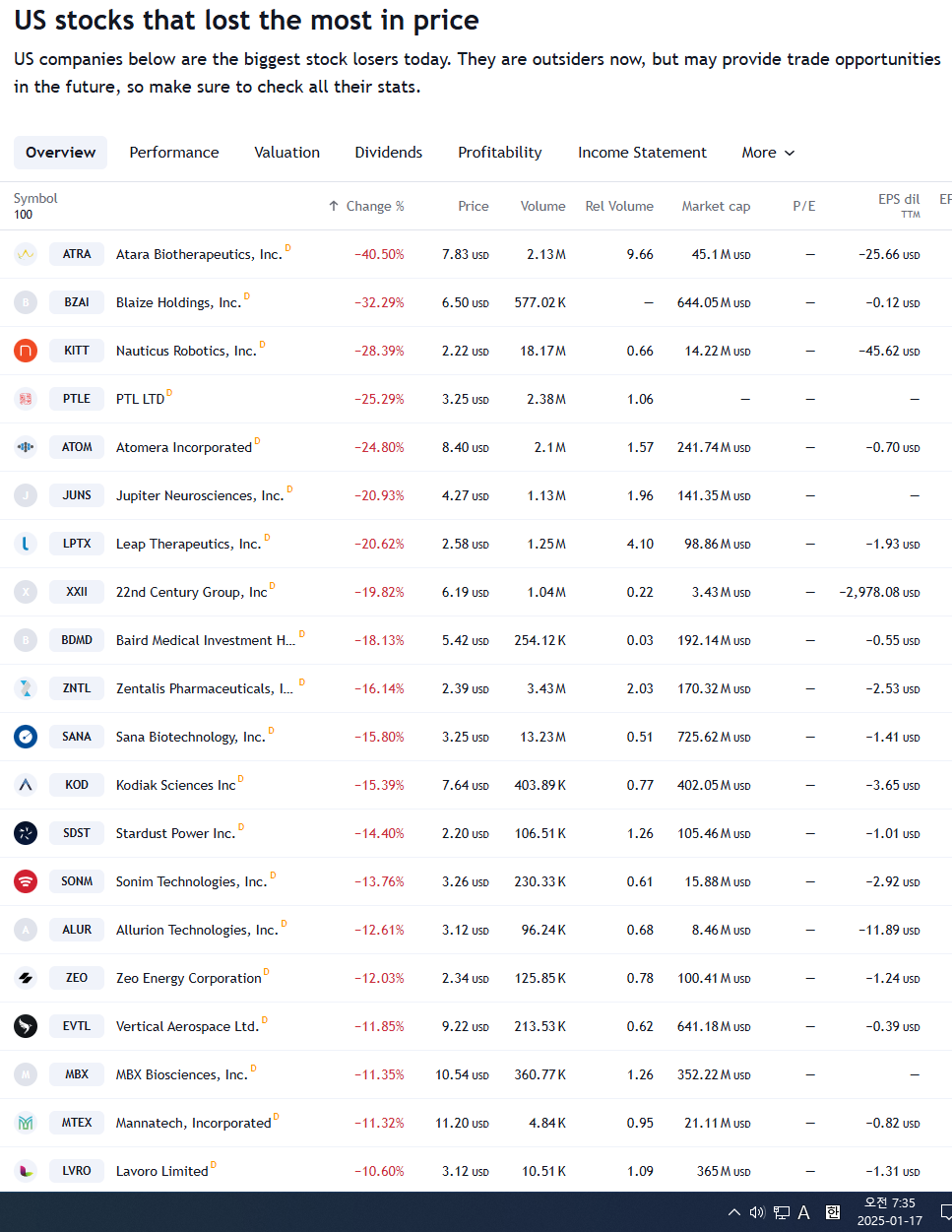Open the SONM ticker symbol link
The width and height of the screenshot is (952, 1232).
(77, 881)
